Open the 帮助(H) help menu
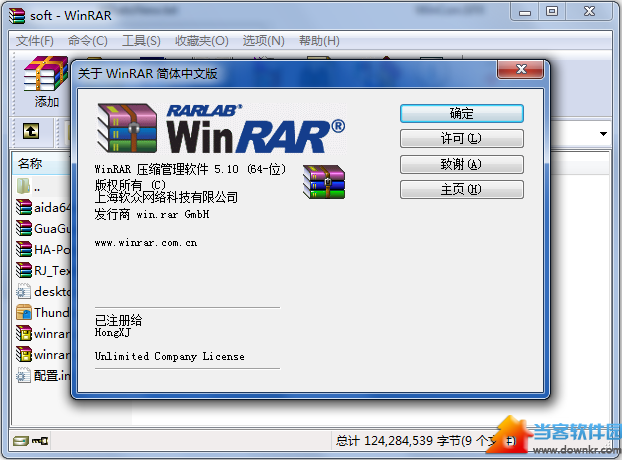 click(x=319, y=40)
